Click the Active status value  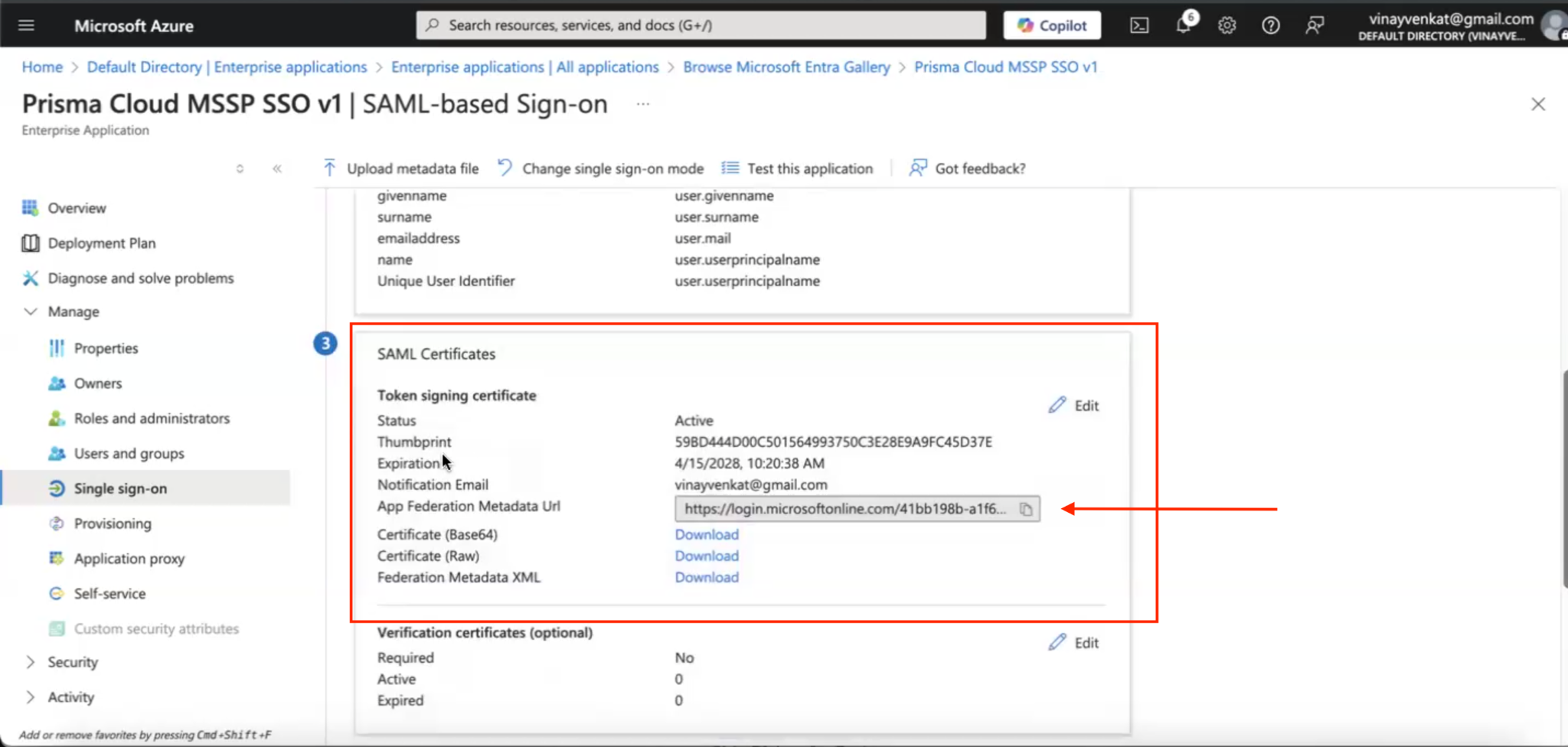point(694,420)
